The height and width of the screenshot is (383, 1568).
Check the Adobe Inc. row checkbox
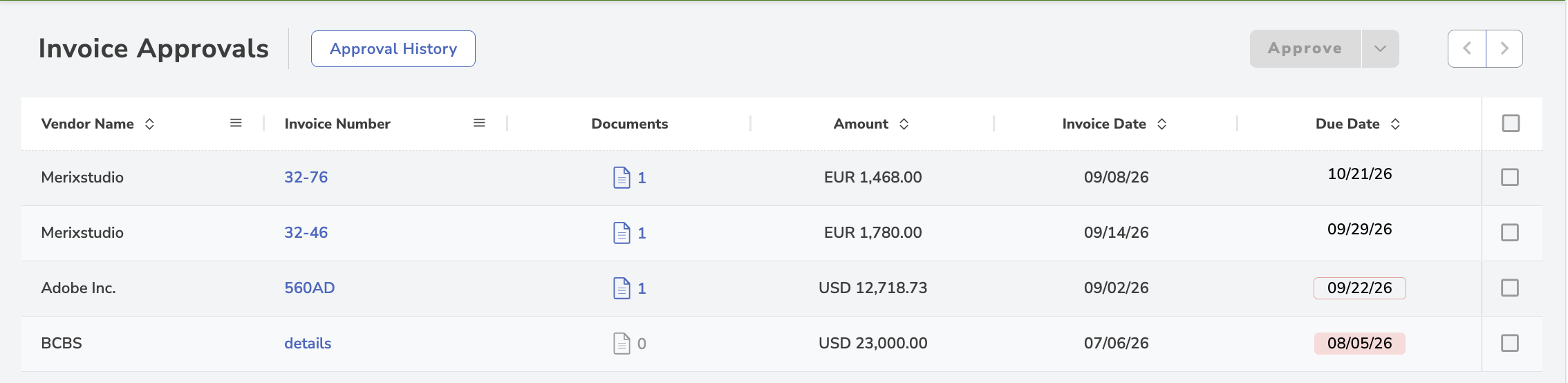(x=1510, y=288)
